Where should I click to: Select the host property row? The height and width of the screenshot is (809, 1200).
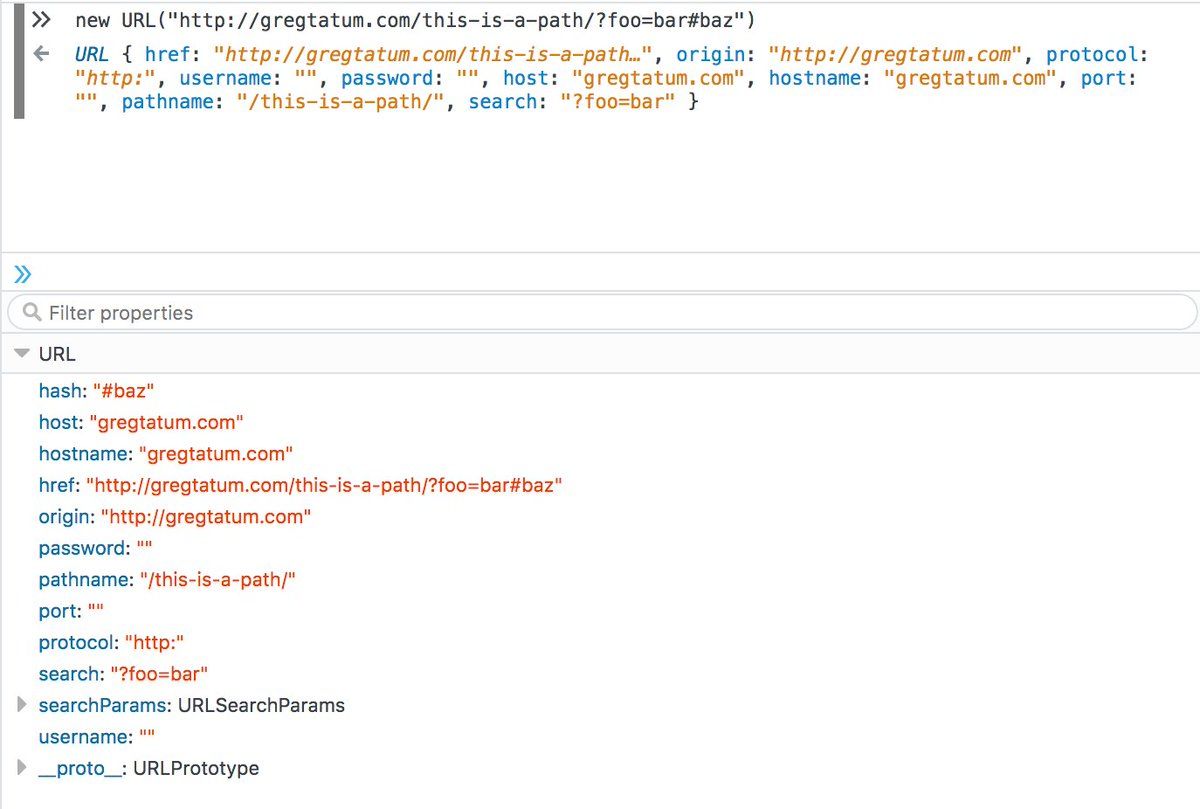pos(140,422)
